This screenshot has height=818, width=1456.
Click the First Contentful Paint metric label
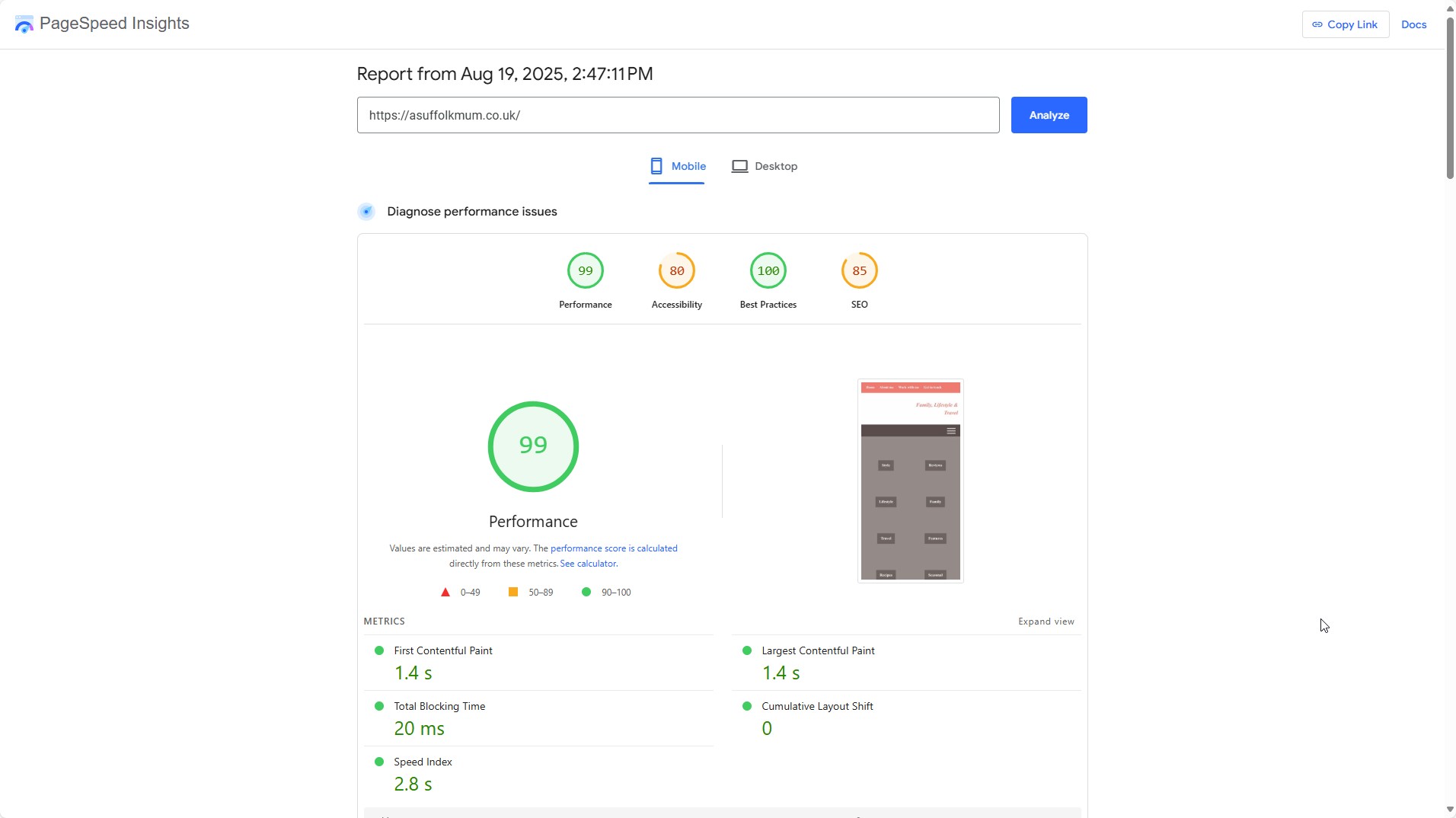pos(443,650)
